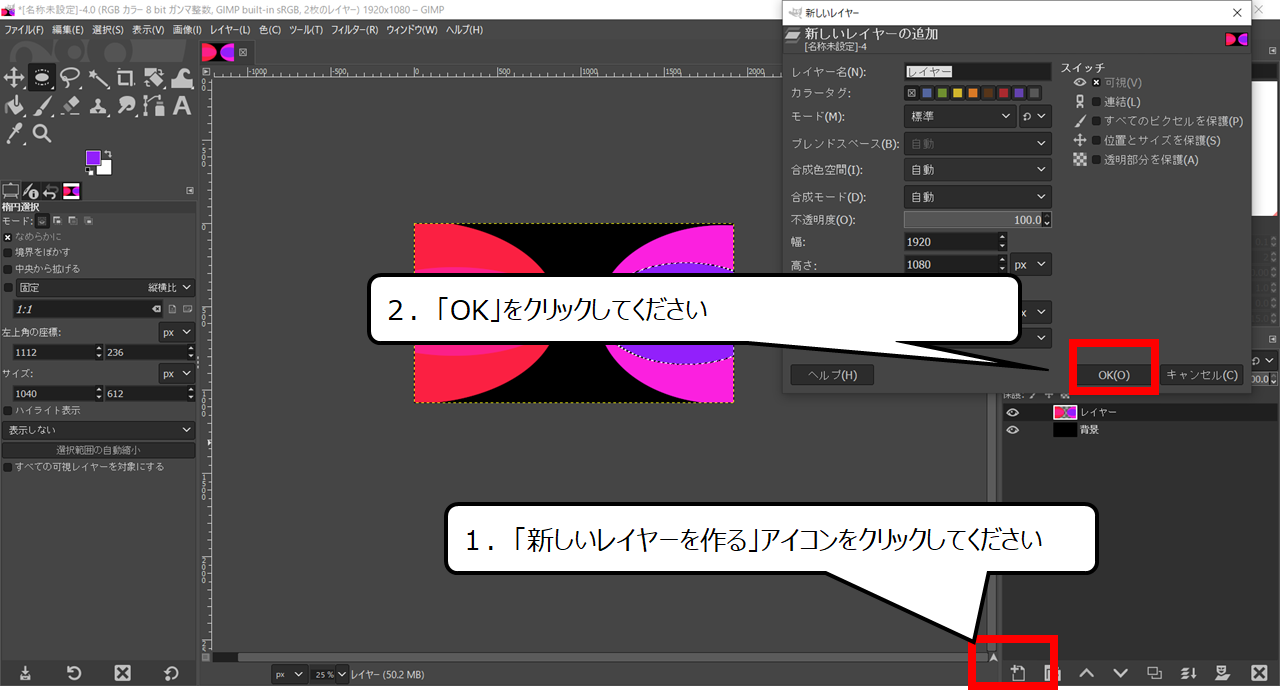This screenshot has height=690, width=1280.
Task: Open the フィルター(R) menu
Action: pos(354,30)
